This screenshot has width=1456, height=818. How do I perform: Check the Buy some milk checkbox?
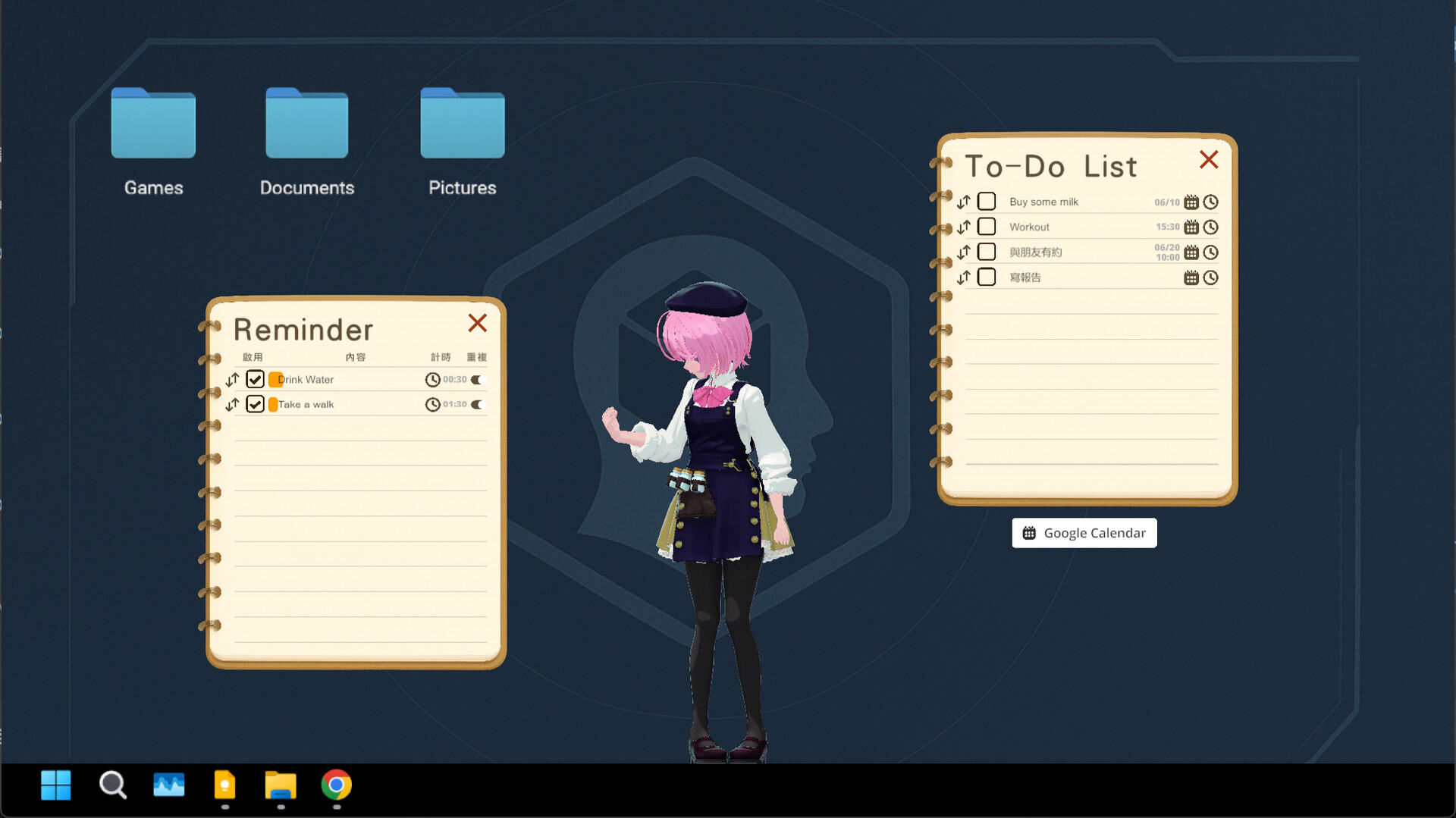987,202
